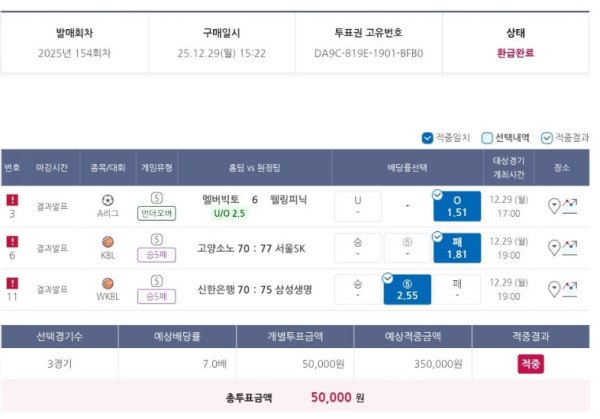This screenshot has width=600, height=419.
Task: Click the red 적중 result badge
Action: coord(530,364)
